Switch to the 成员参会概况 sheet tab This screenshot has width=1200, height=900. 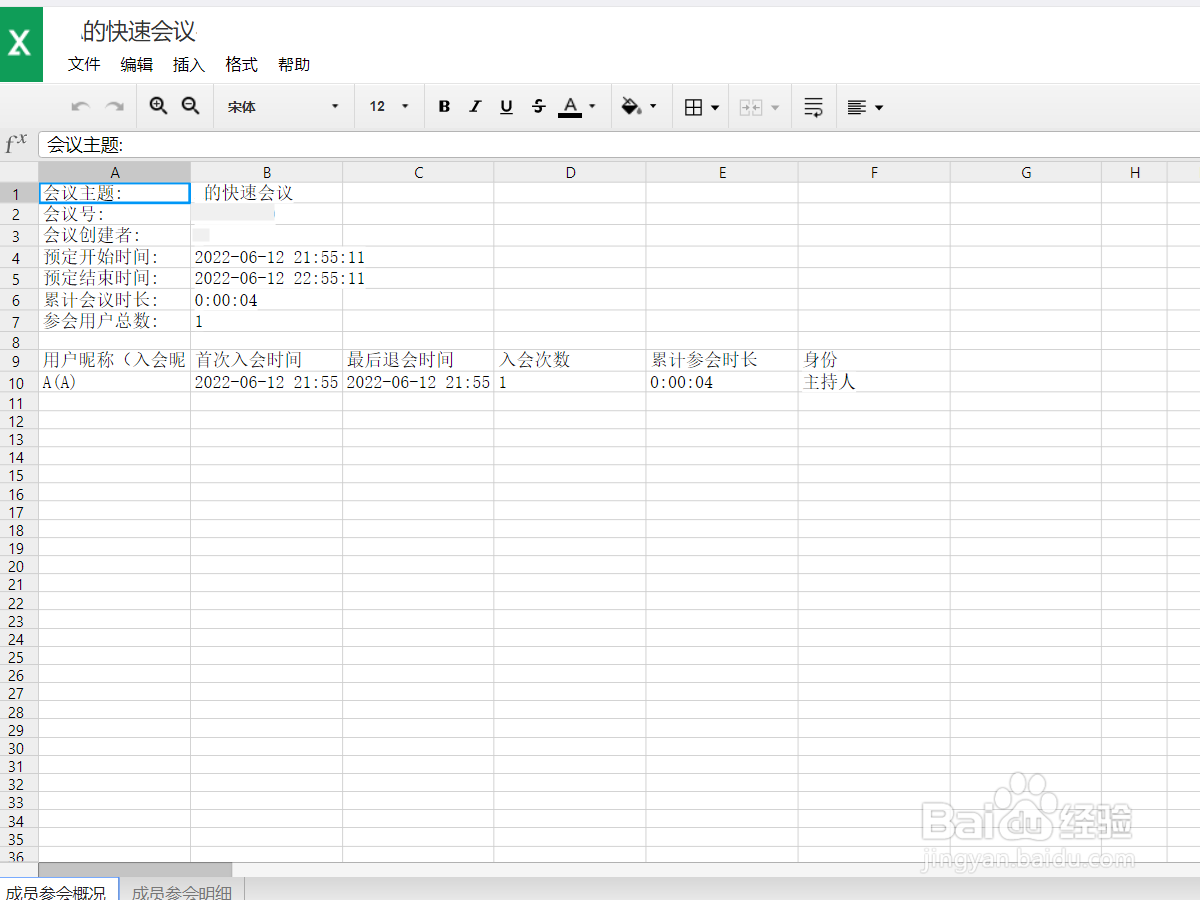click(x=59, y=890)
